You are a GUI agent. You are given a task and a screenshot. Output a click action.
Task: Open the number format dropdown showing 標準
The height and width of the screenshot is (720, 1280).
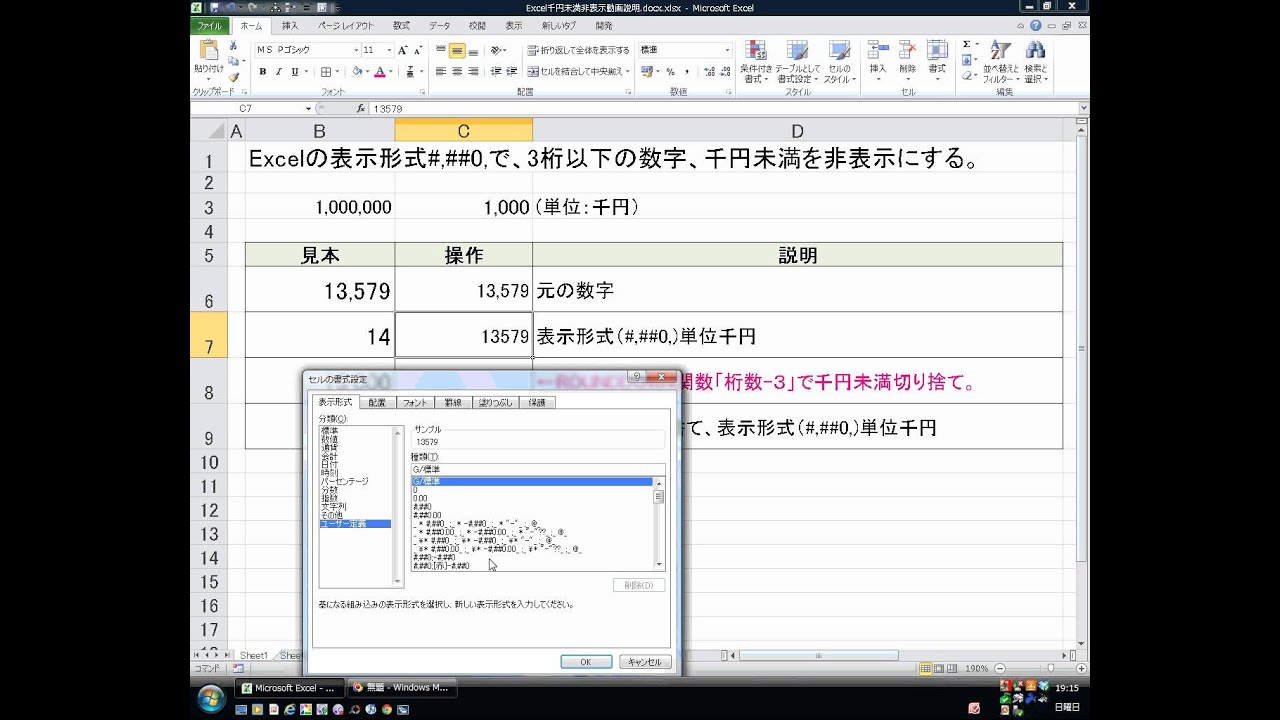click(x=727, y=50)
